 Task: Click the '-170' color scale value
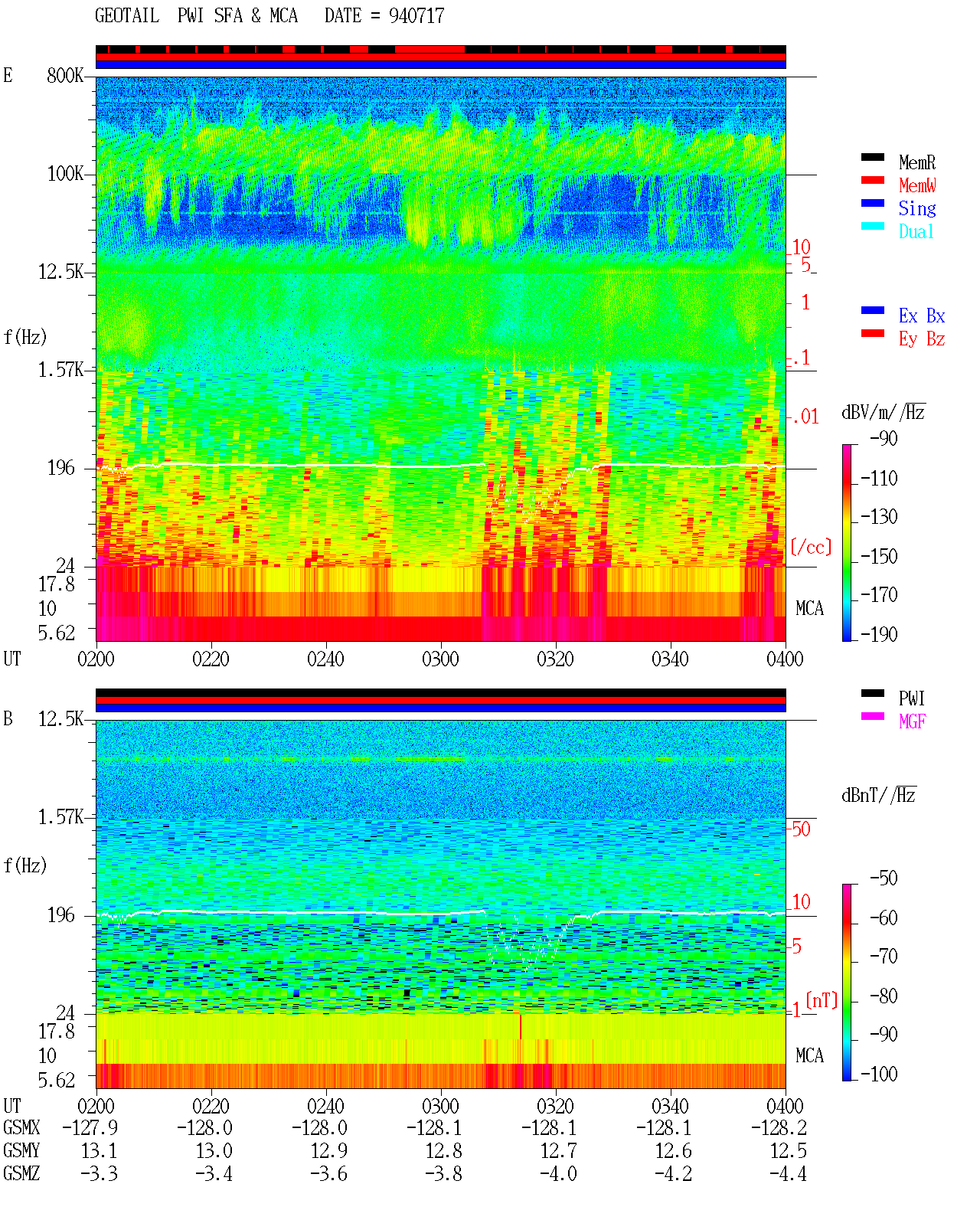pos(879,595)
